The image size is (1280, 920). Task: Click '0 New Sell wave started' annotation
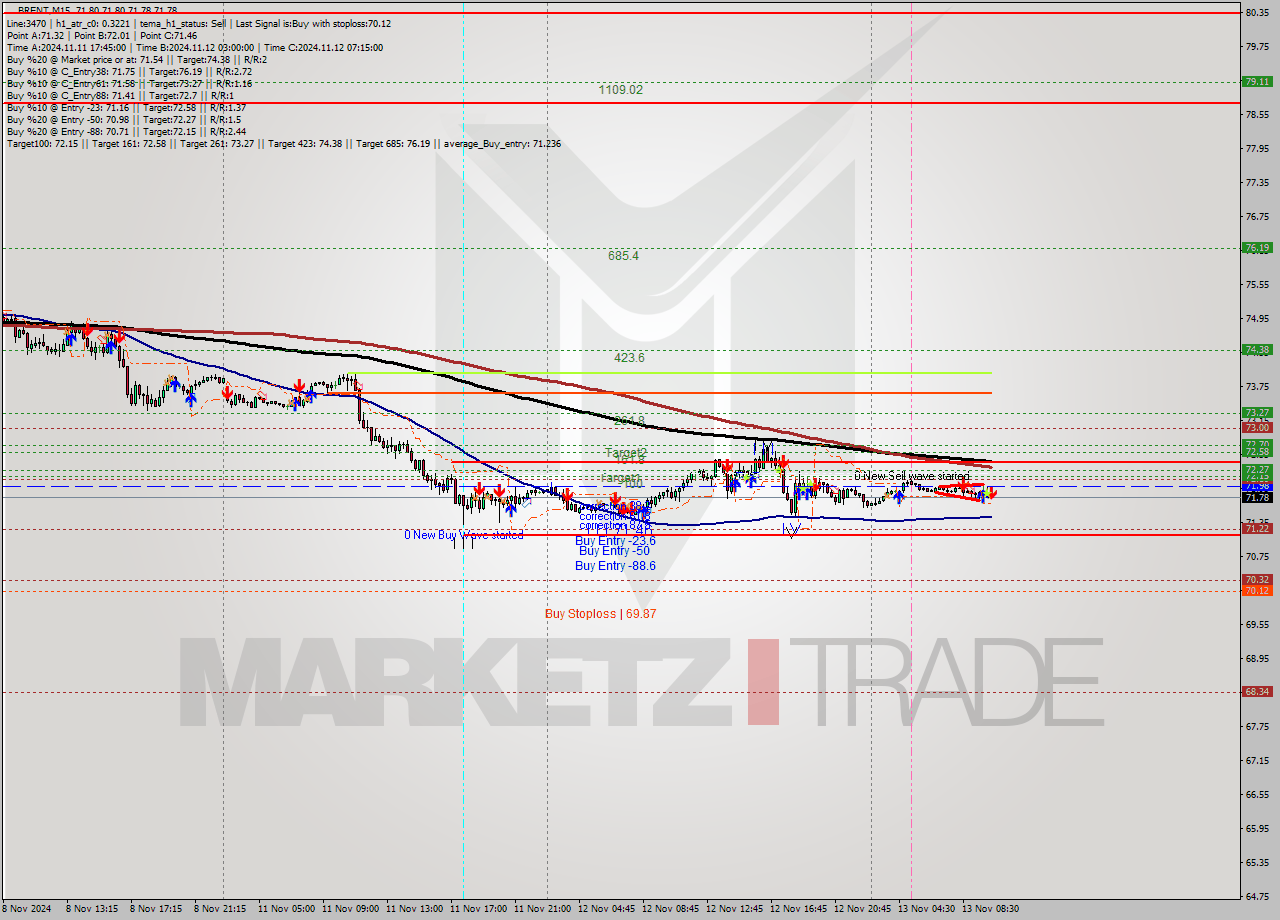pyautogui.click(x=912, y=476)
